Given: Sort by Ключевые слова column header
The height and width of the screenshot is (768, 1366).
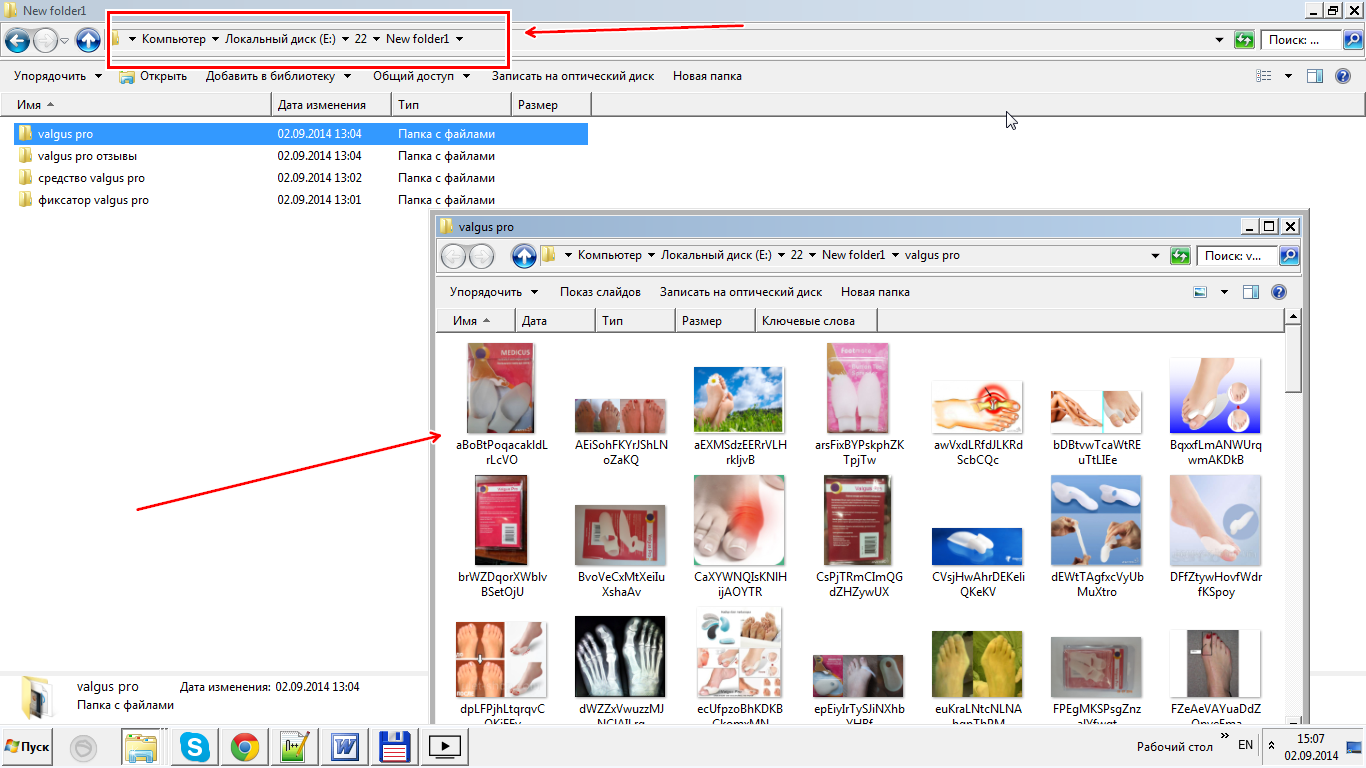Looking at the screenshot, I should (x=816, y=321).
